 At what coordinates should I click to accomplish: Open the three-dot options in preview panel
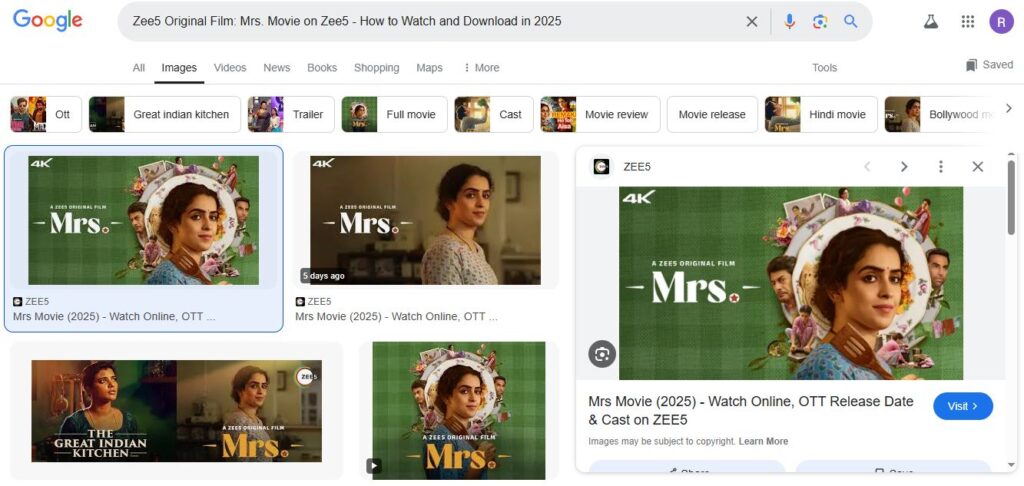(940, 167)
